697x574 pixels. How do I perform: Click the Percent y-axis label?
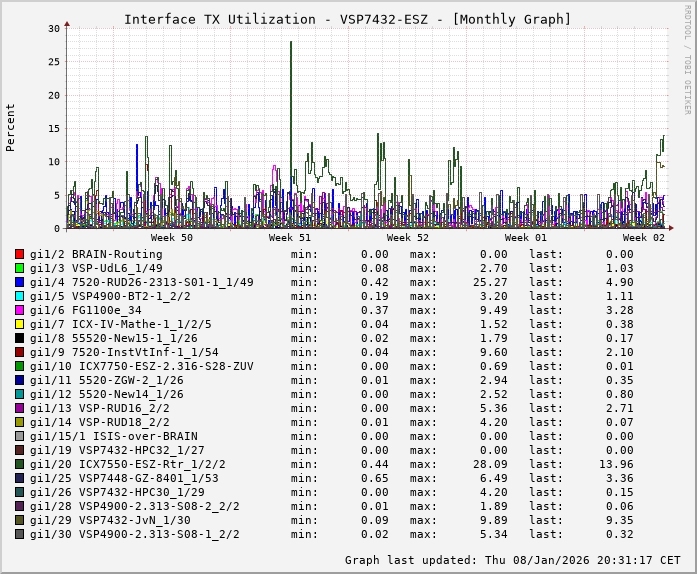pos(11,128)
